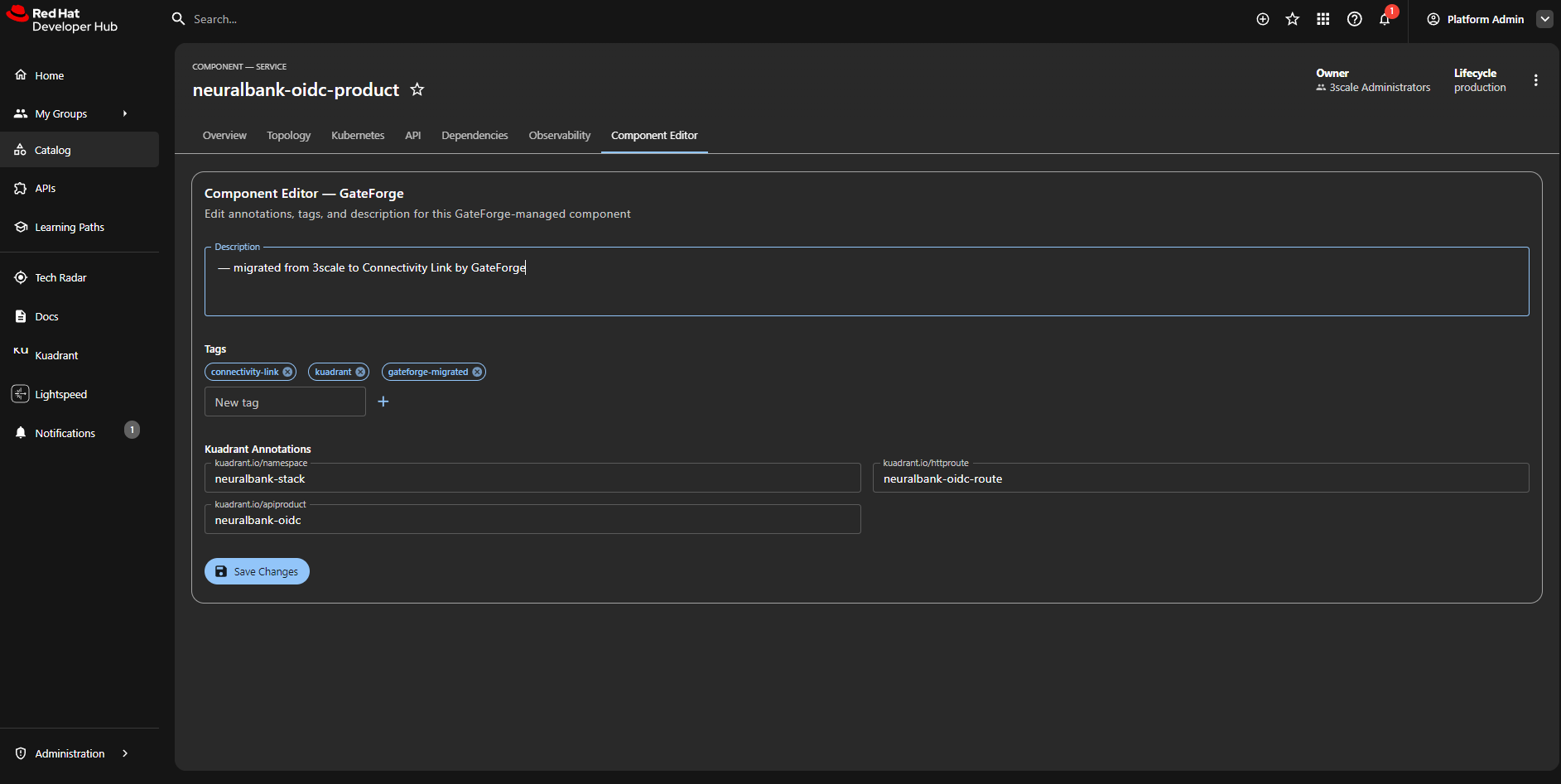Switch to the Dependencies tab
The image size is (1561, 784).
[x=475, y=135]
